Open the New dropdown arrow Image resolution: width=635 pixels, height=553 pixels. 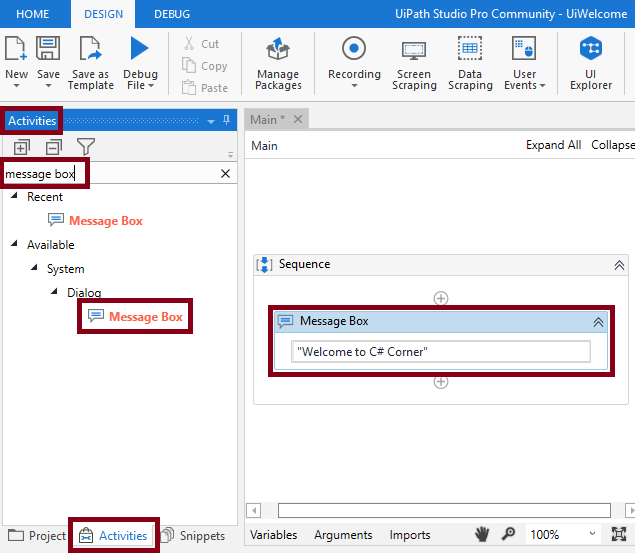pos(16,86)
